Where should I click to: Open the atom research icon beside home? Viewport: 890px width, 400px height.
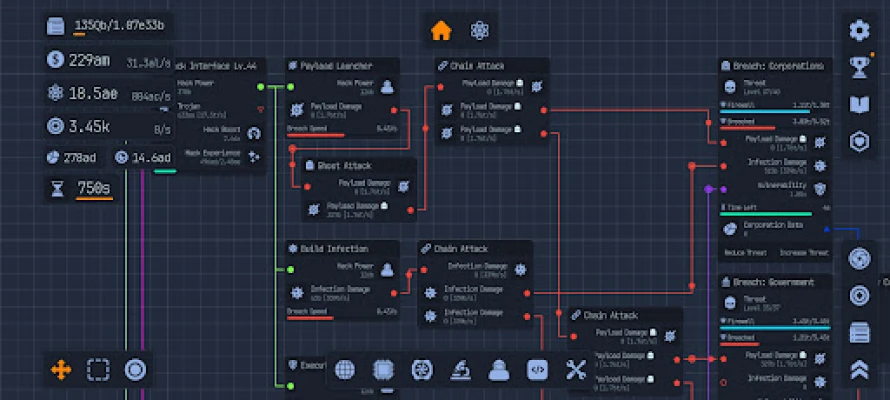click(481, 30)
